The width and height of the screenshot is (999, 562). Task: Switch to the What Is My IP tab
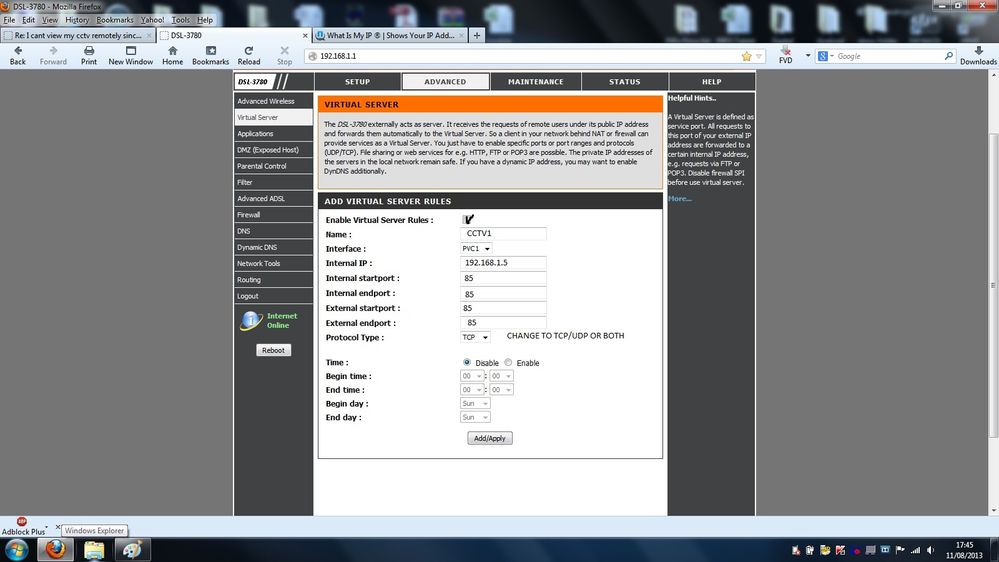click(390, 36)
